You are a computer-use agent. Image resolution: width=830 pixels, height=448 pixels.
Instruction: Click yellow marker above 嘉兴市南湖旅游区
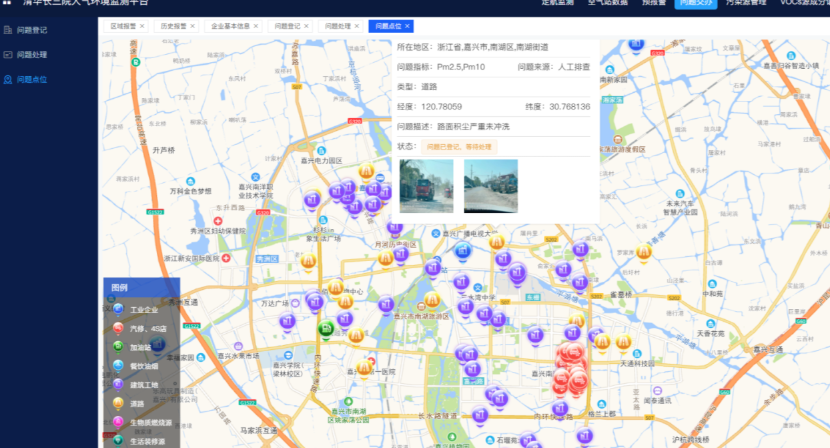432,301
